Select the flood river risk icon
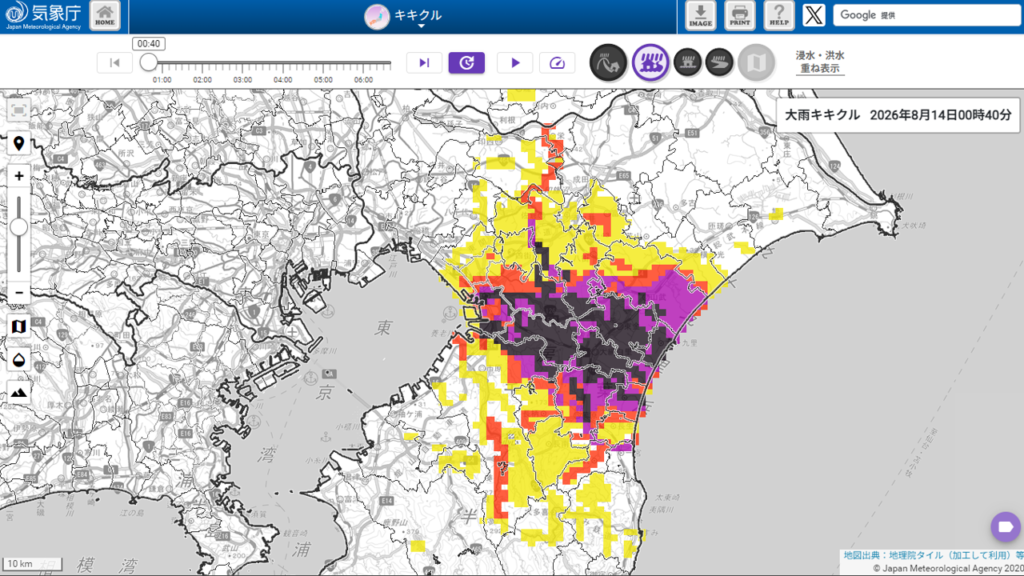 [719, 62]
